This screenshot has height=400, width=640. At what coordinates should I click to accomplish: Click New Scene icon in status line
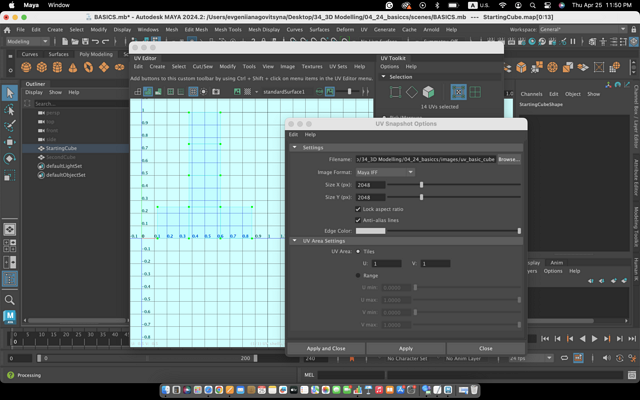[65, 41]
